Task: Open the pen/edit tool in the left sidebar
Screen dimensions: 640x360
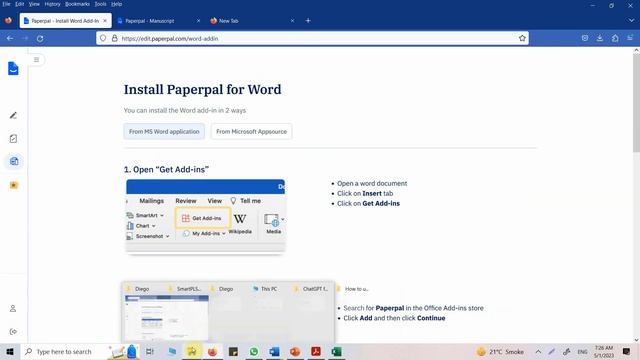Action: (x=13, y=116)
